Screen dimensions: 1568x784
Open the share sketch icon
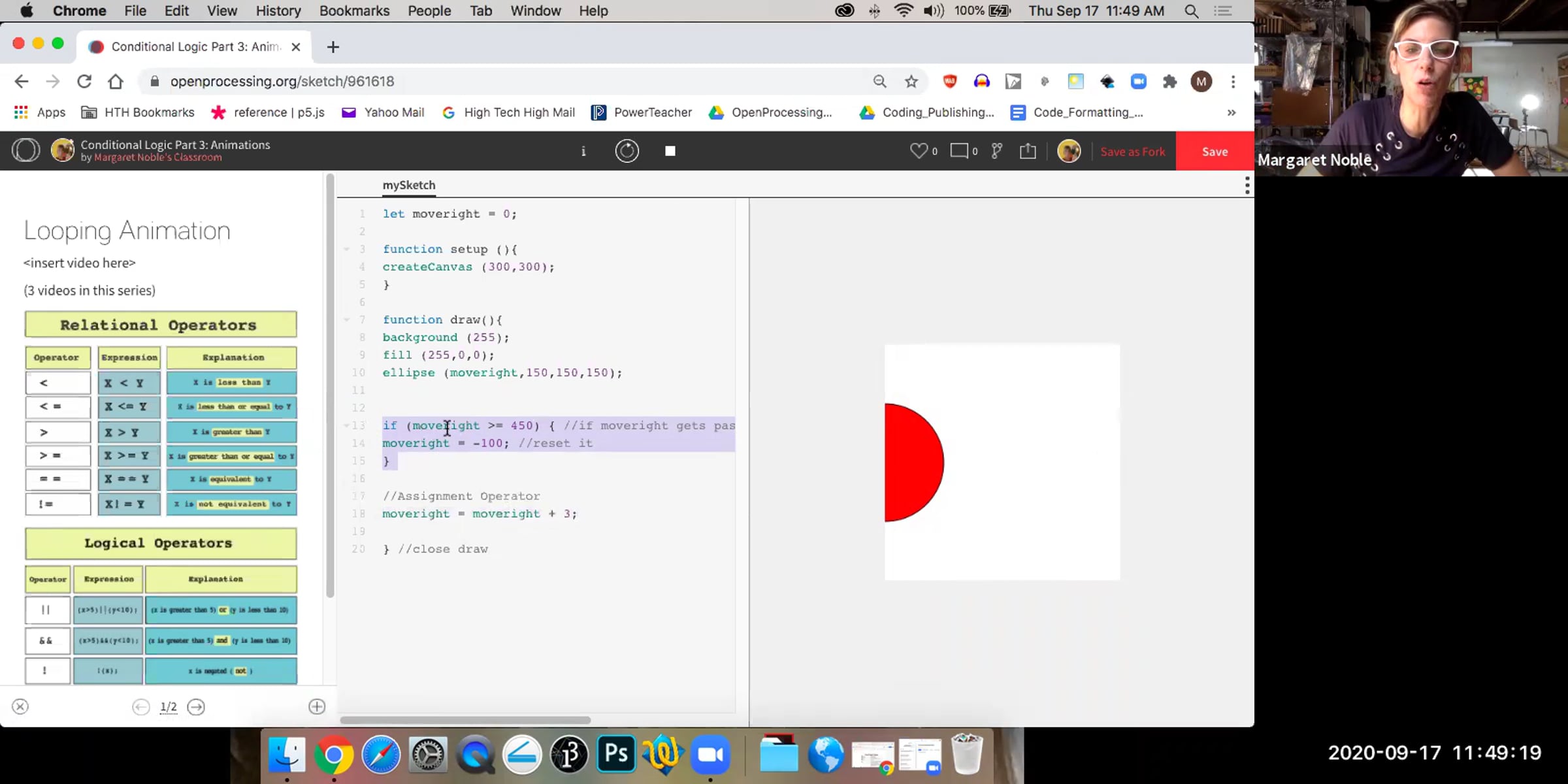[x=1028, y=151]
